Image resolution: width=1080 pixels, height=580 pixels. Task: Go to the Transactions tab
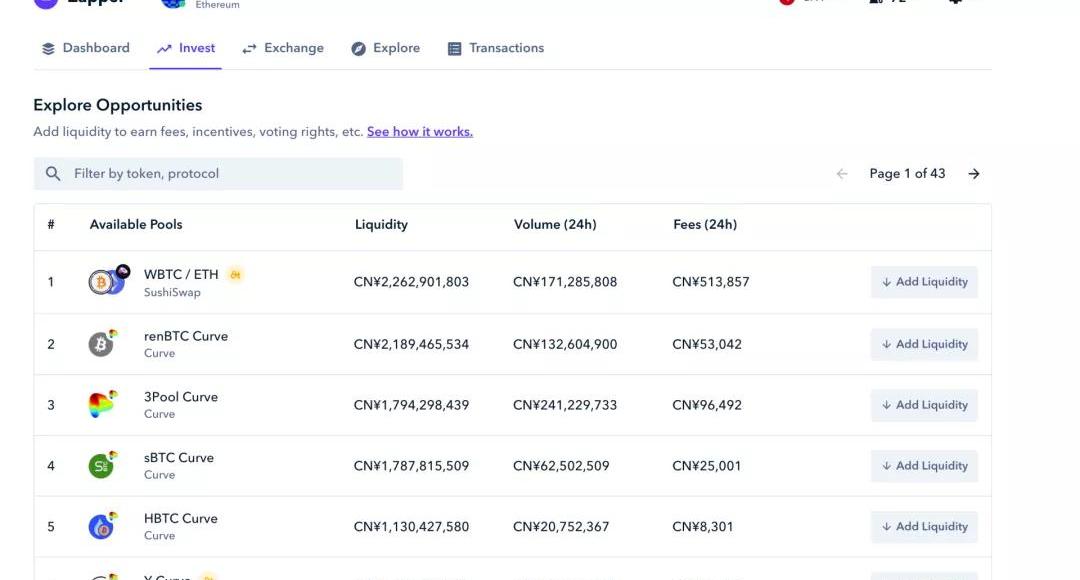(495, 48)
